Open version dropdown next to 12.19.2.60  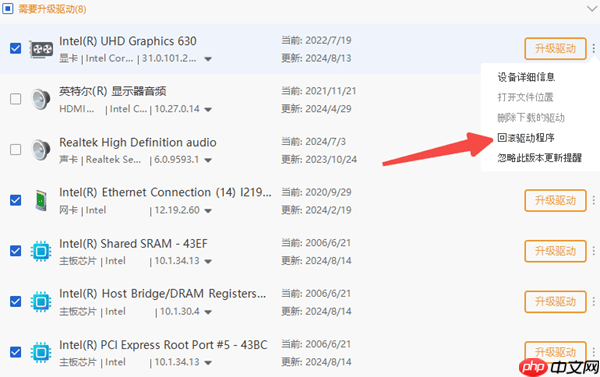coord(208,211)
